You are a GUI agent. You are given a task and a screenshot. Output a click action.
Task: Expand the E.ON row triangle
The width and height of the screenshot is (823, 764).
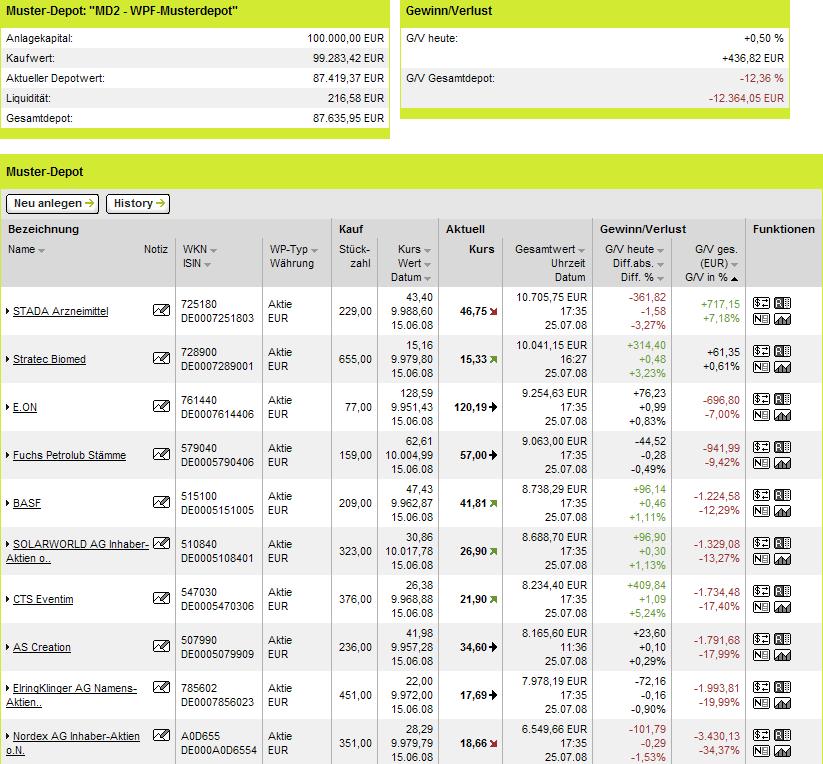8,407
